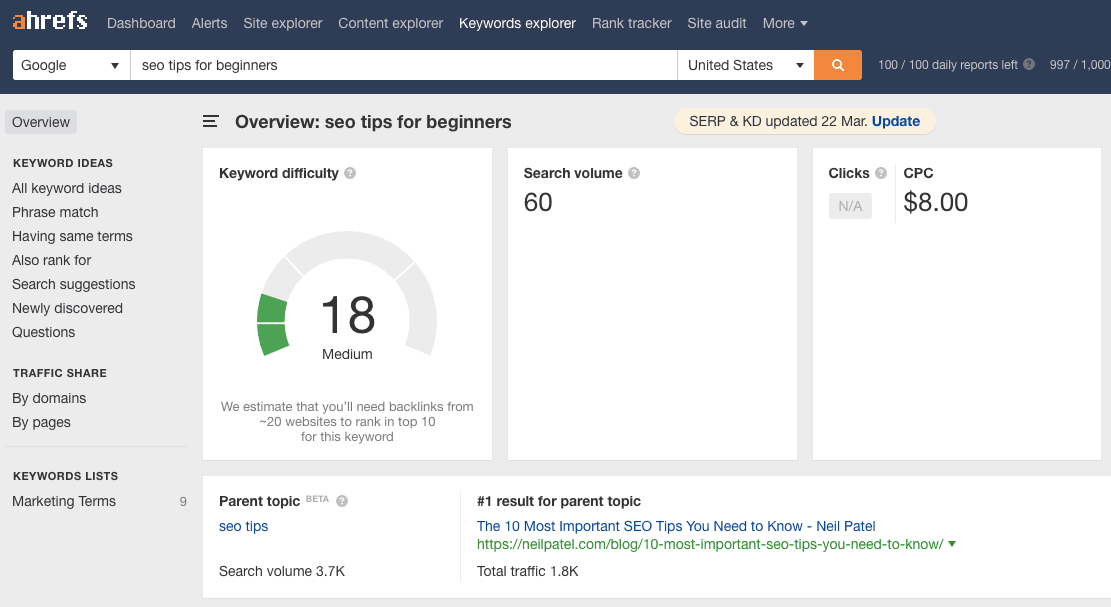The height and width of the screenshot is (607, 1111).
Task: Click the Search volume help icon
Action: pyautogui.click(x=634, y=173)
